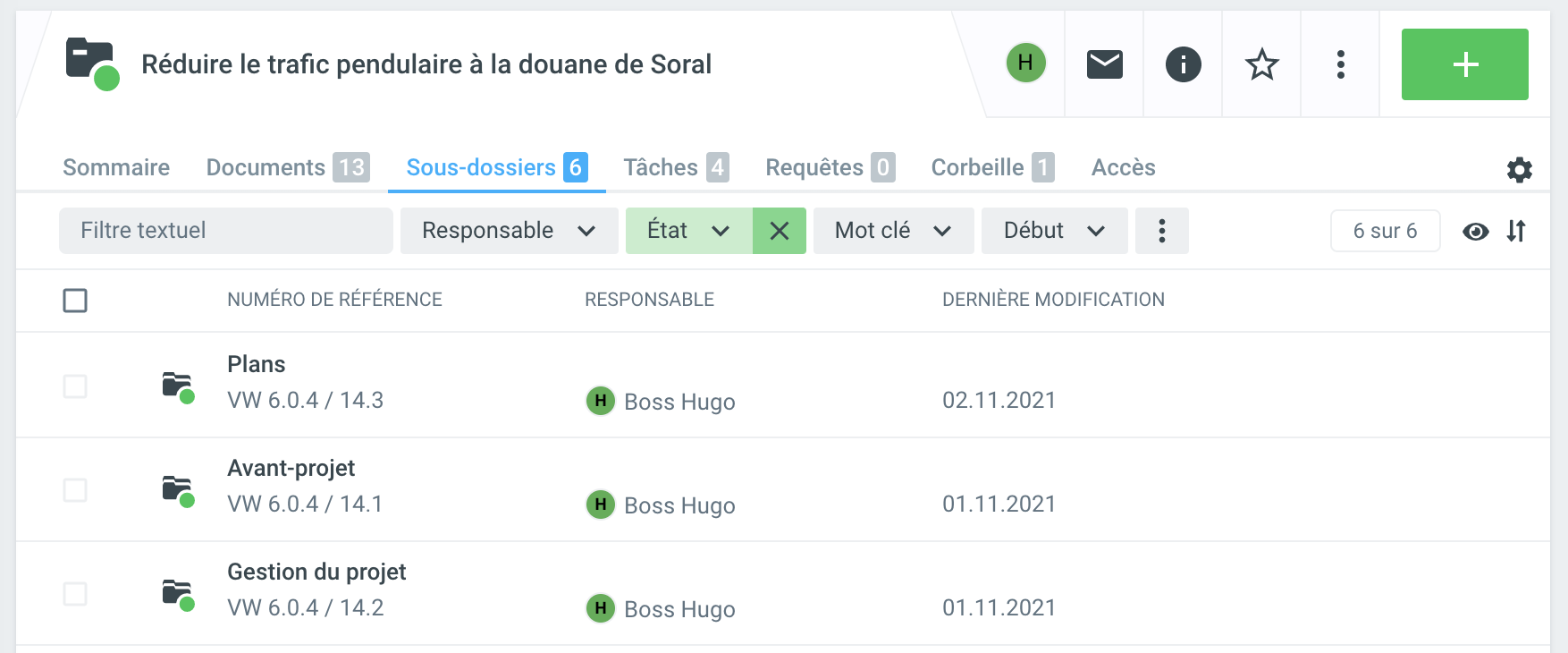Check the box for Plans row
Screen dimensions: 1568x653
75,386
